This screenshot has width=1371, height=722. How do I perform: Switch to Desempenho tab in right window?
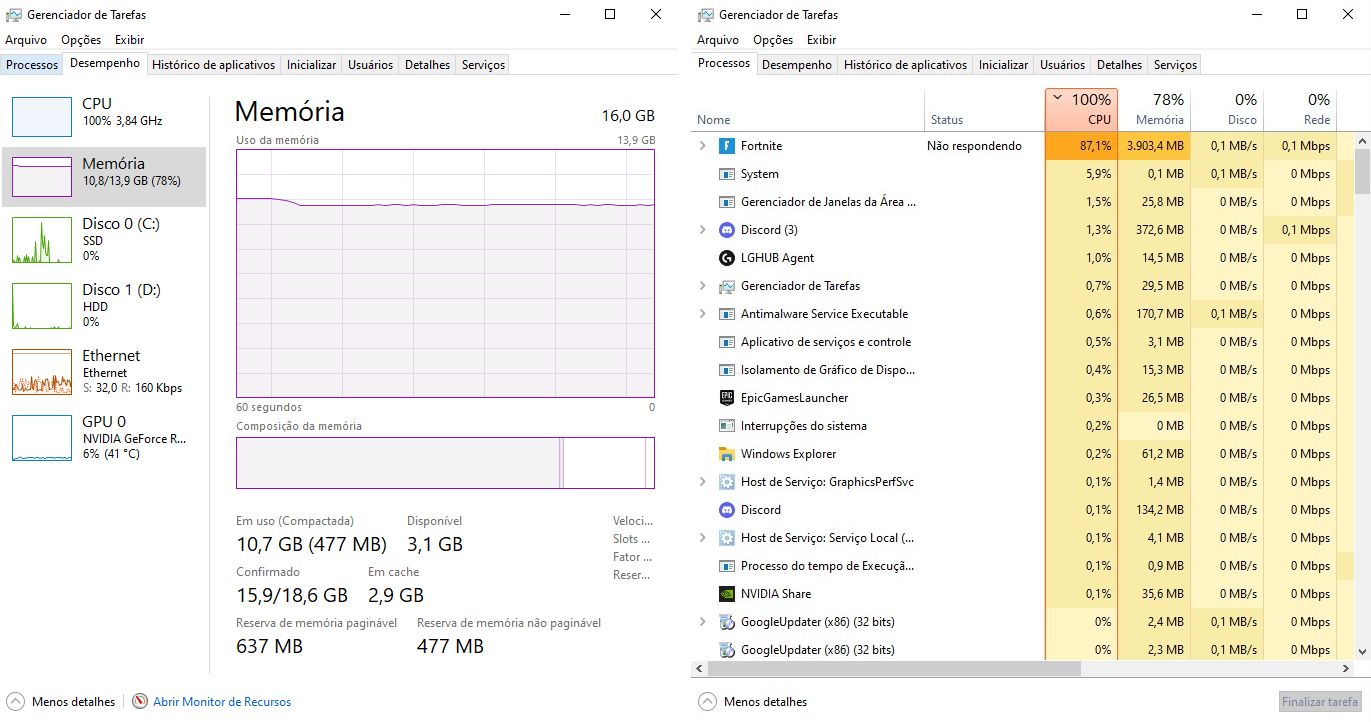coord(796,65)
